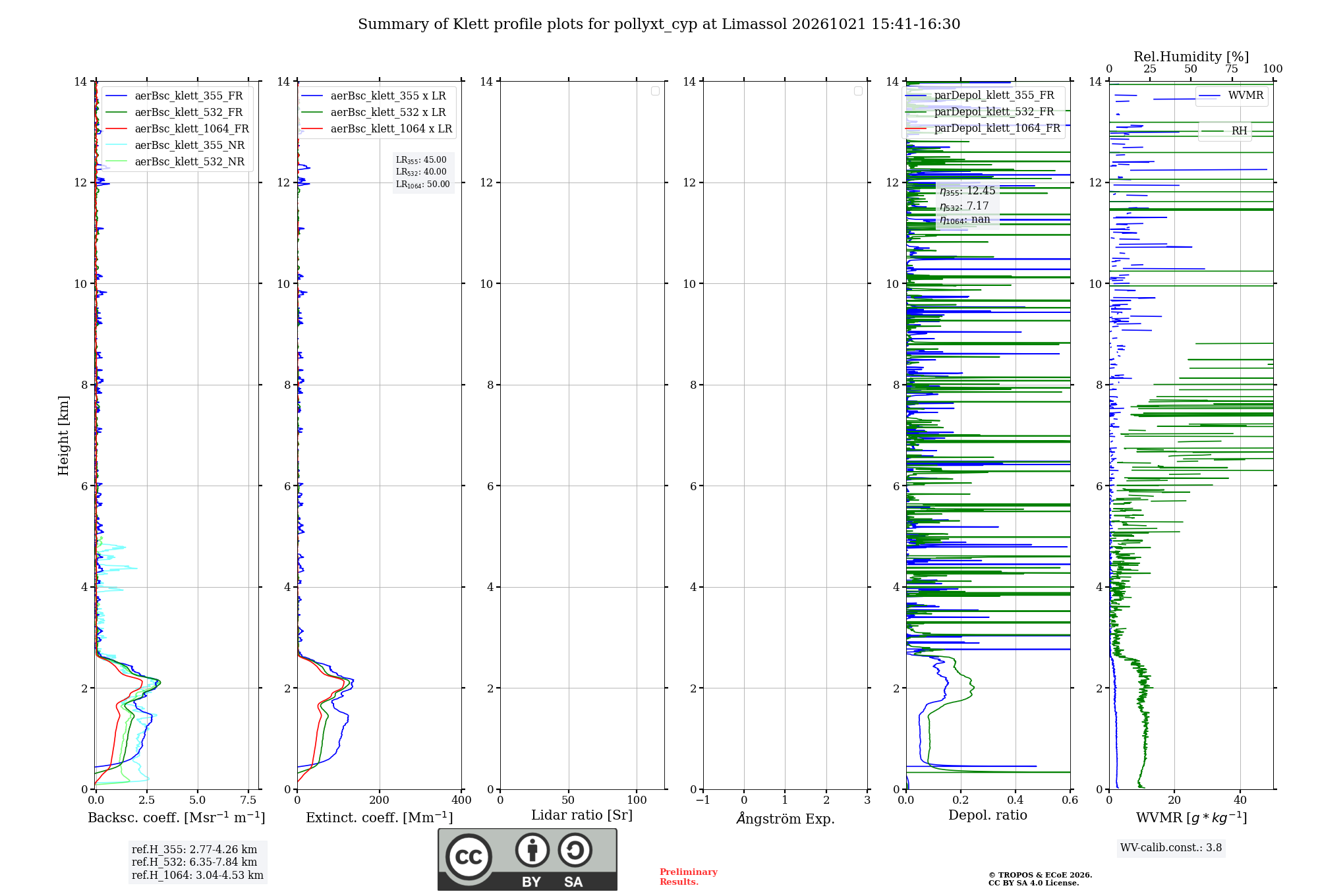This screenshot has height=896, width=1318.
Task: Click the aerBsc_klett_1064 x LR legend label
Action: coord(391,129)
